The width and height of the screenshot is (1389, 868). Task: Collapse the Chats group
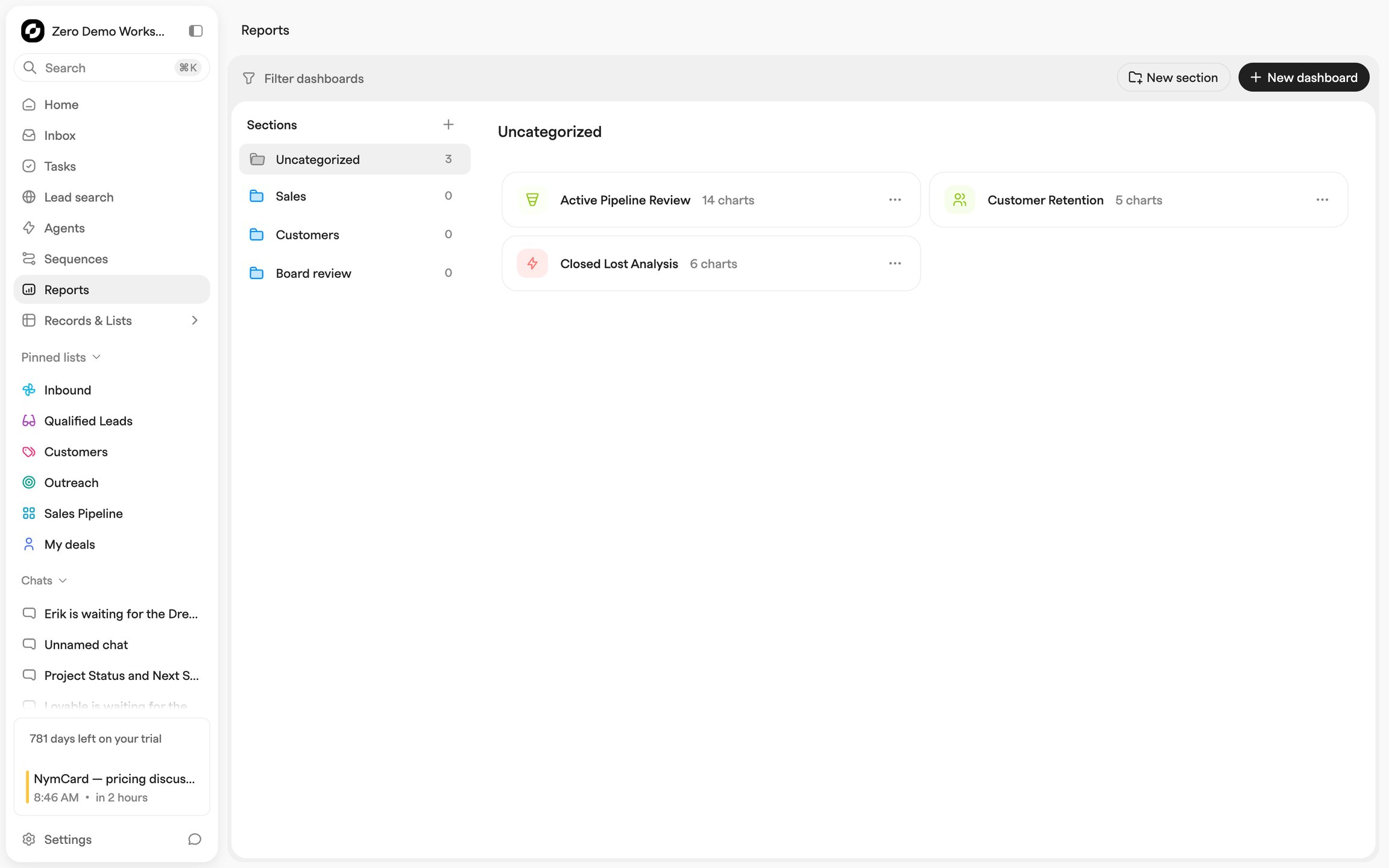44,580
